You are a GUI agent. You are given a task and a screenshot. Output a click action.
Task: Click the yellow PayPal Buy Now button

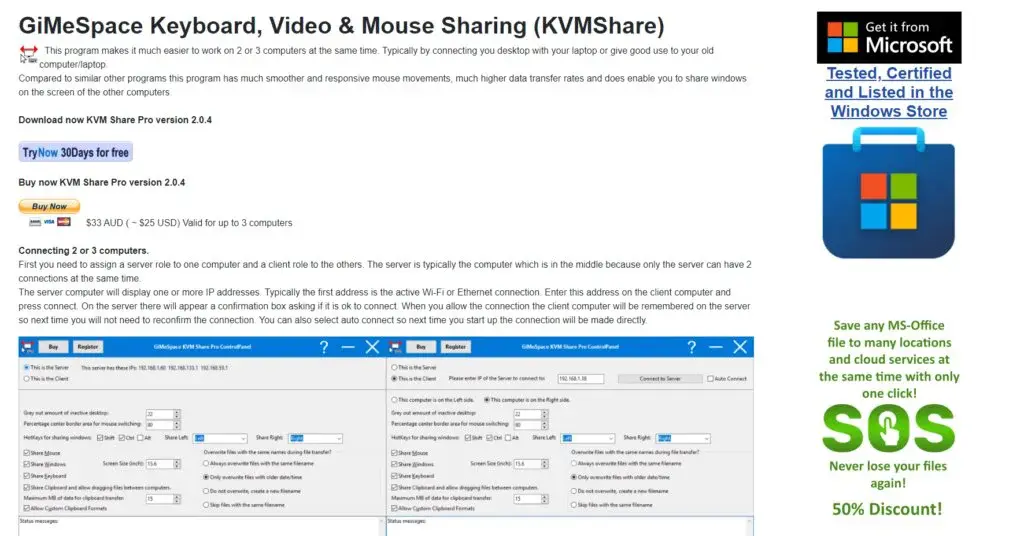pos(49,206)
